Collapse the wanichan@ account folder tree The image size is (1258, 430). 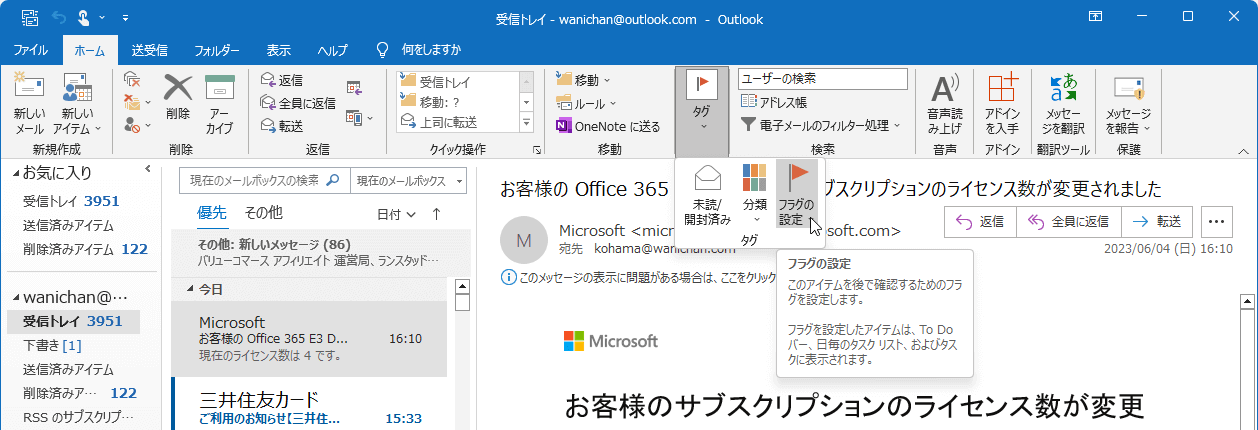click(15, 298)
